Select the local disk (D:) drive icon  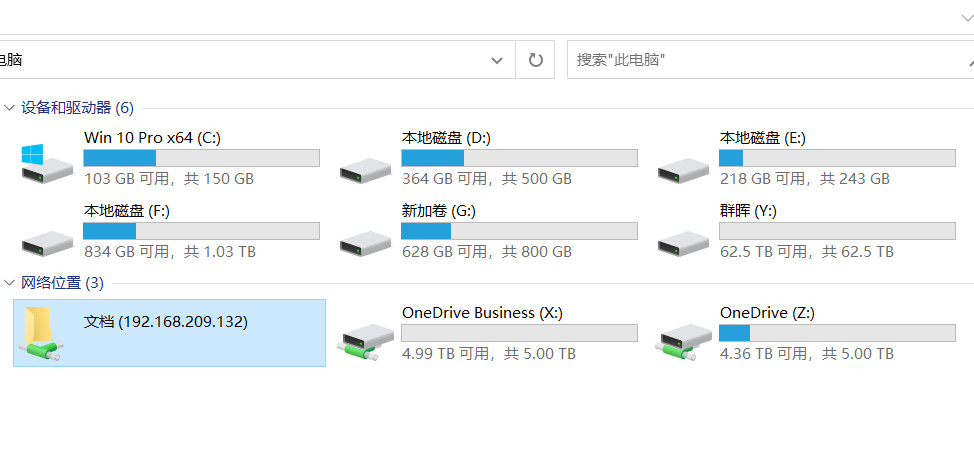(365, 170)
